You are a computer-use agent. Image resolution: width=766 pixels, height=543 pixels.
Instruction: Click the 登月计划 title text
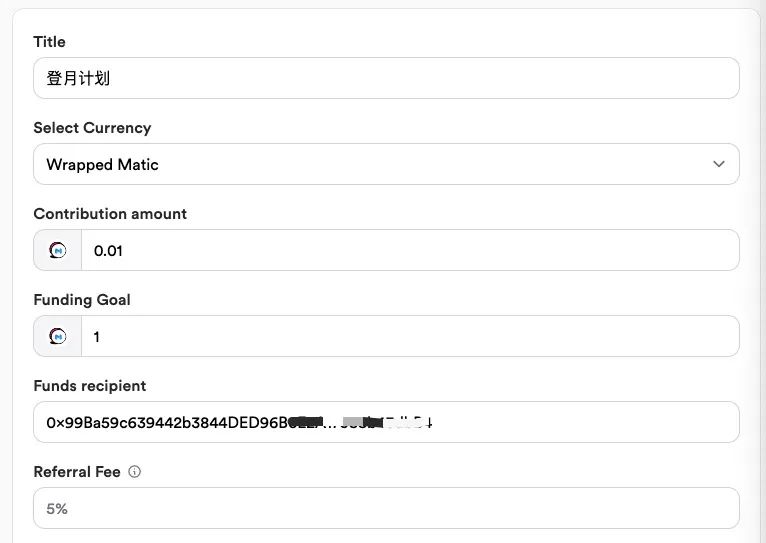[78, 78]
